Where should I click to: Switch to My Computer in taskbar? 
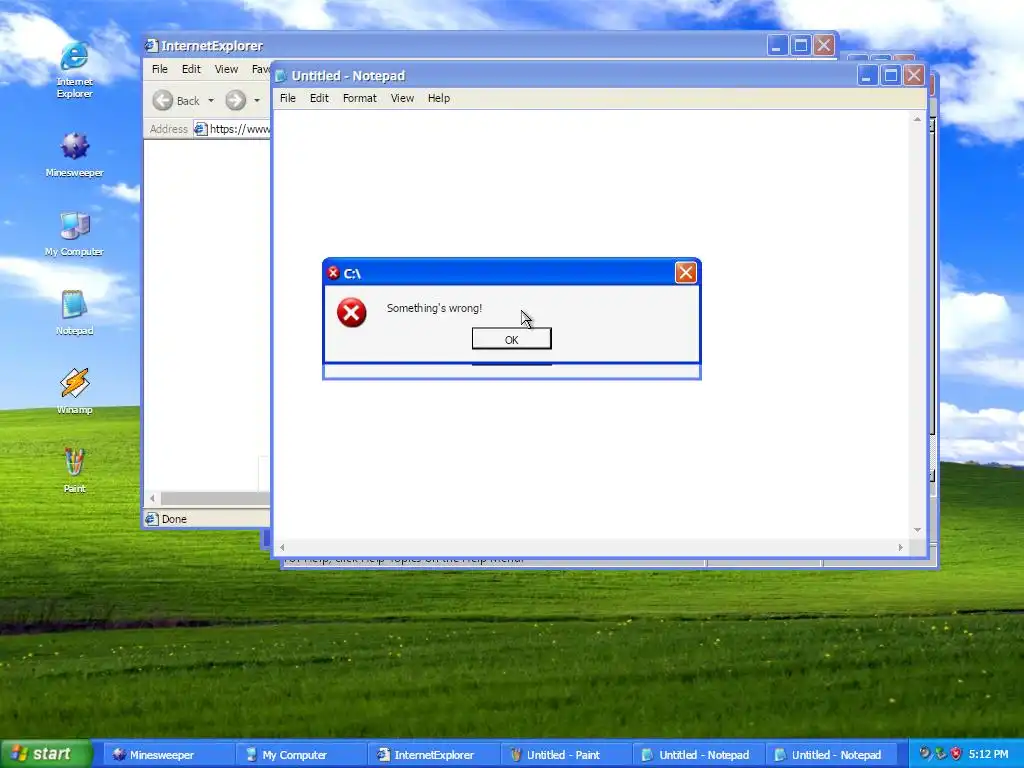tap(300, 755)
